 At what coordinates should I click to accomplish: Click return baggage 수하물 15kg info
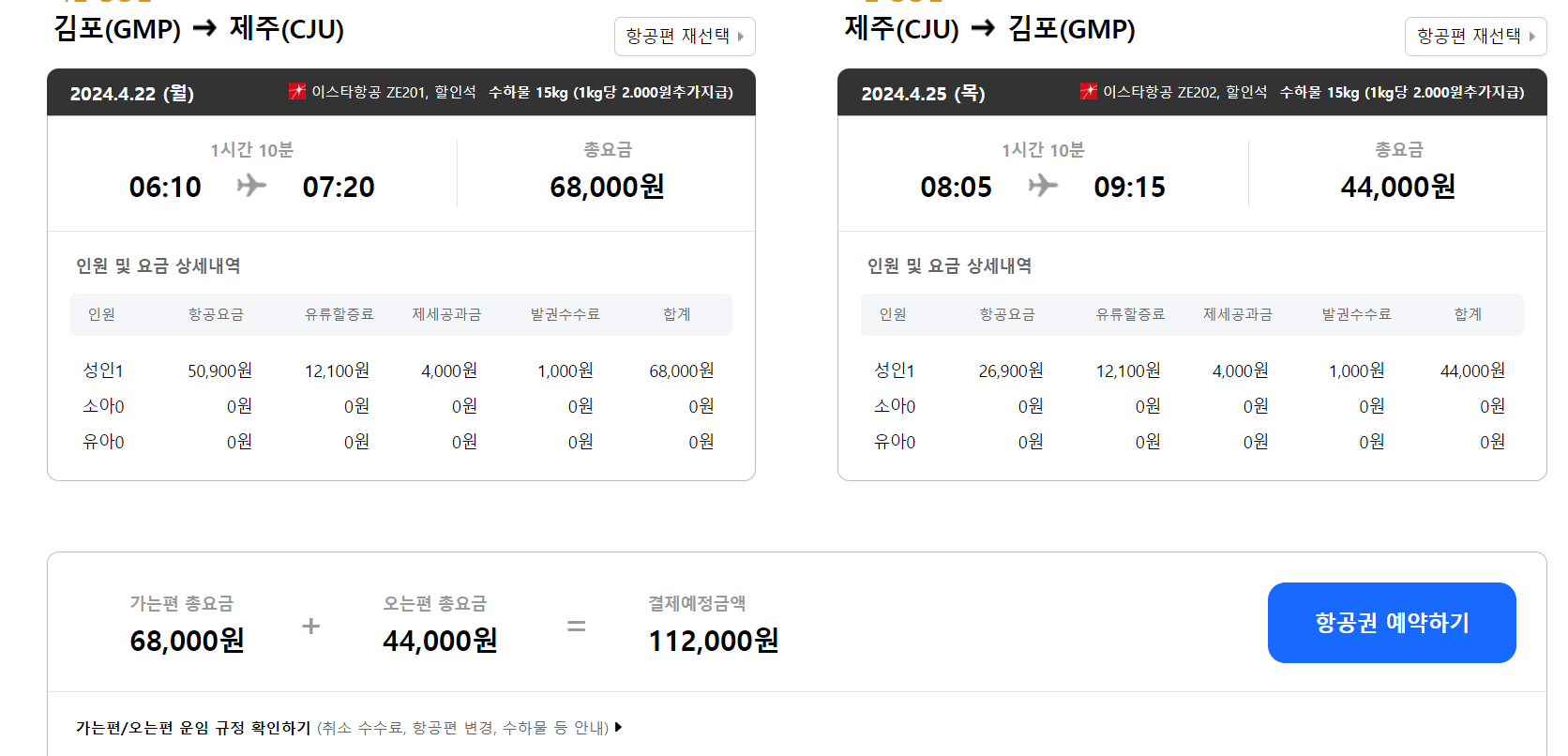coord(1402,92)
